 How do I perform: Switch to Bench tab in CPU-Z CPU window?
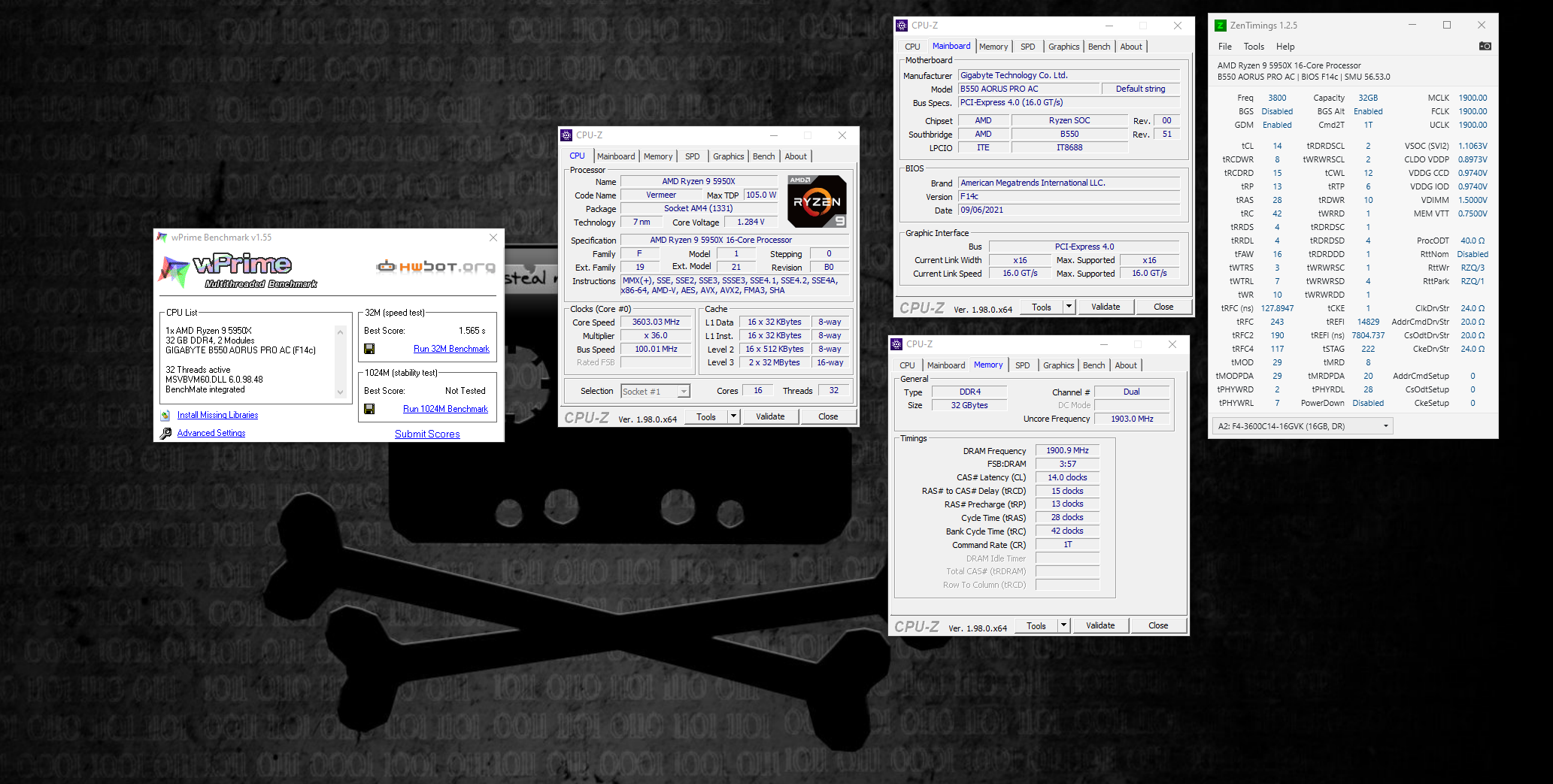coord(763,156)
